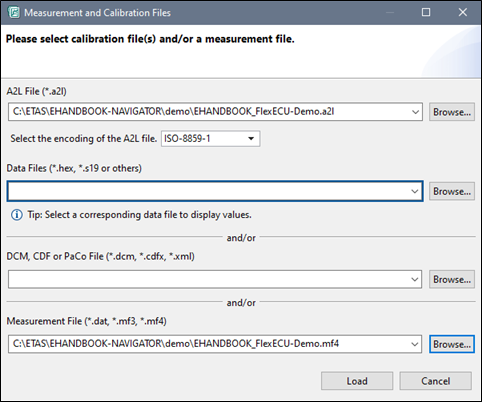This screenshot has width=482, height=402.
Task: Expand the DCM, CDF or PaCo file dropdown
Action: [x=415, y=279]
